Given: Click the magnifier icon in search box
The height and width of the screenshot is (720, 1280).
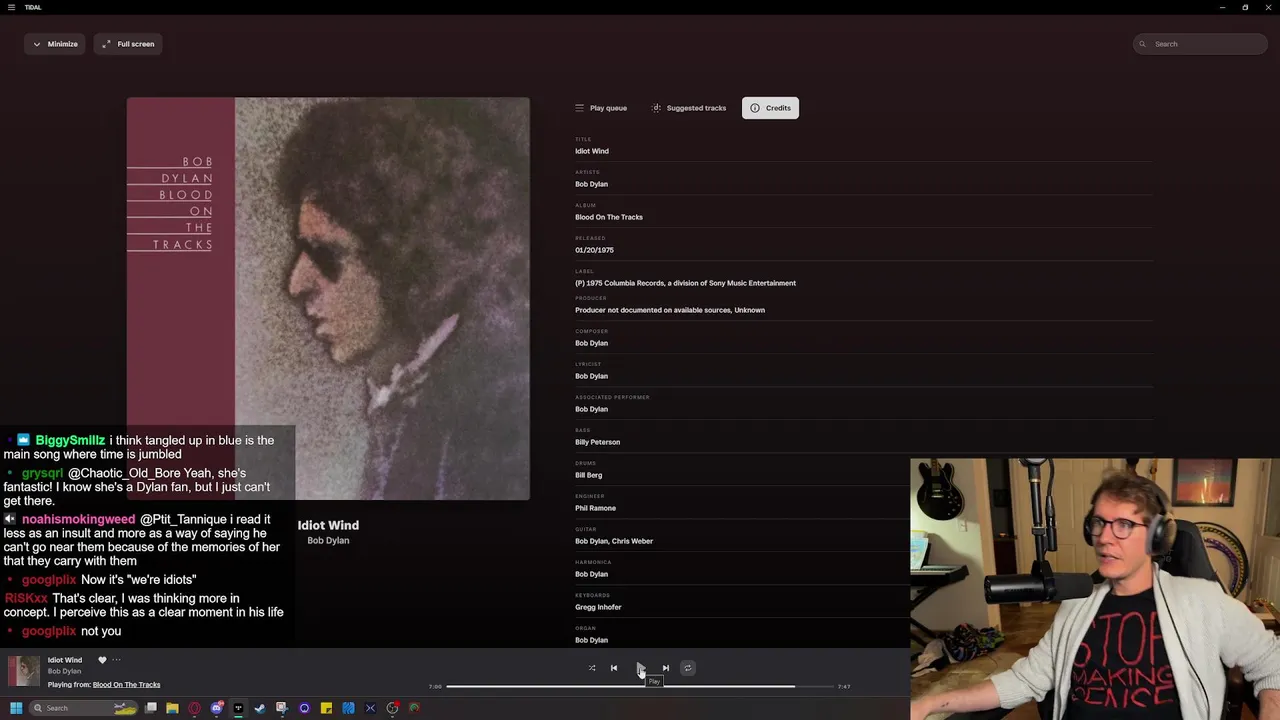Looking at the screenshot, I should (1144, 44).
